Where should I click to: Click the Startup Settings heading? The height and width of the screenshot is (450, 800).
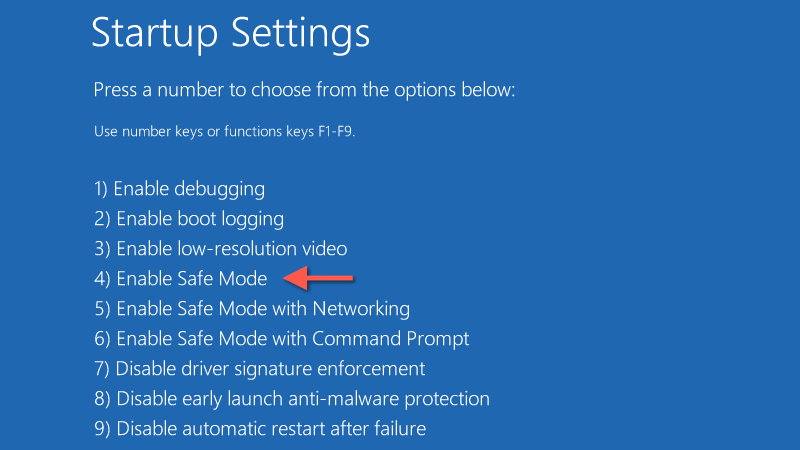click(x=231, y=33)
